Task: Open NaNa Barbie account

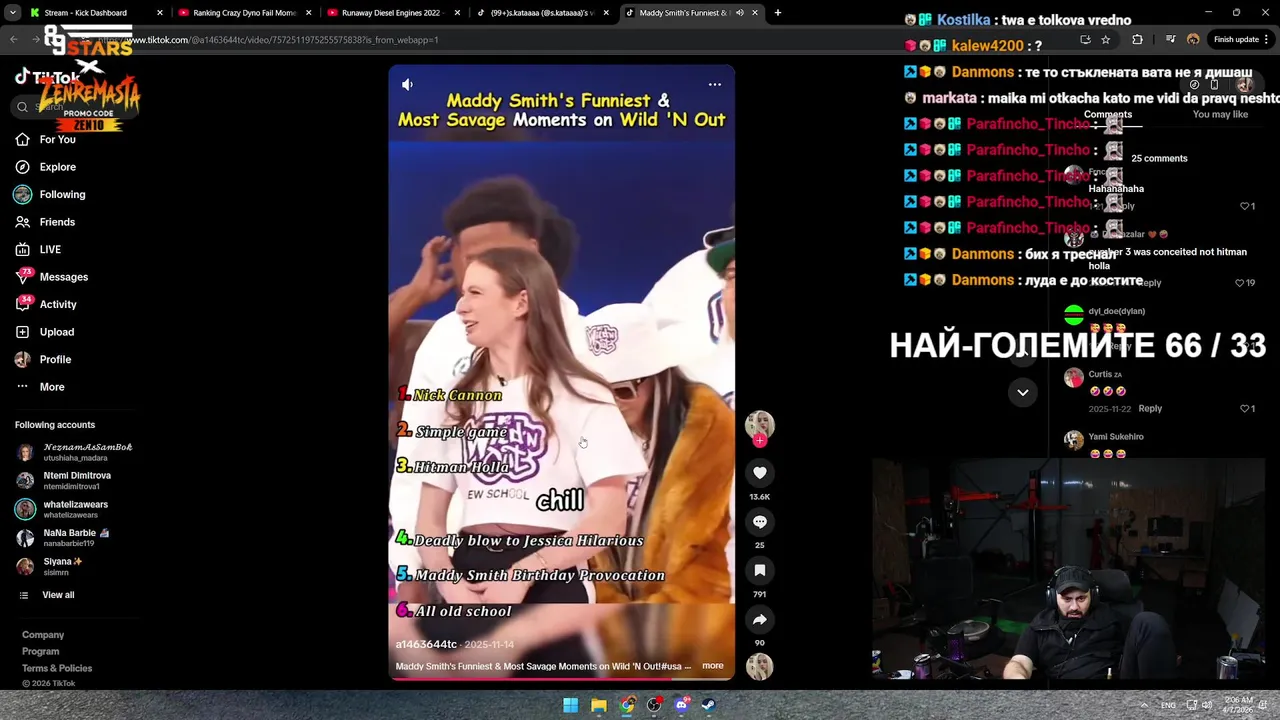Action: click(x=65, y=538)
